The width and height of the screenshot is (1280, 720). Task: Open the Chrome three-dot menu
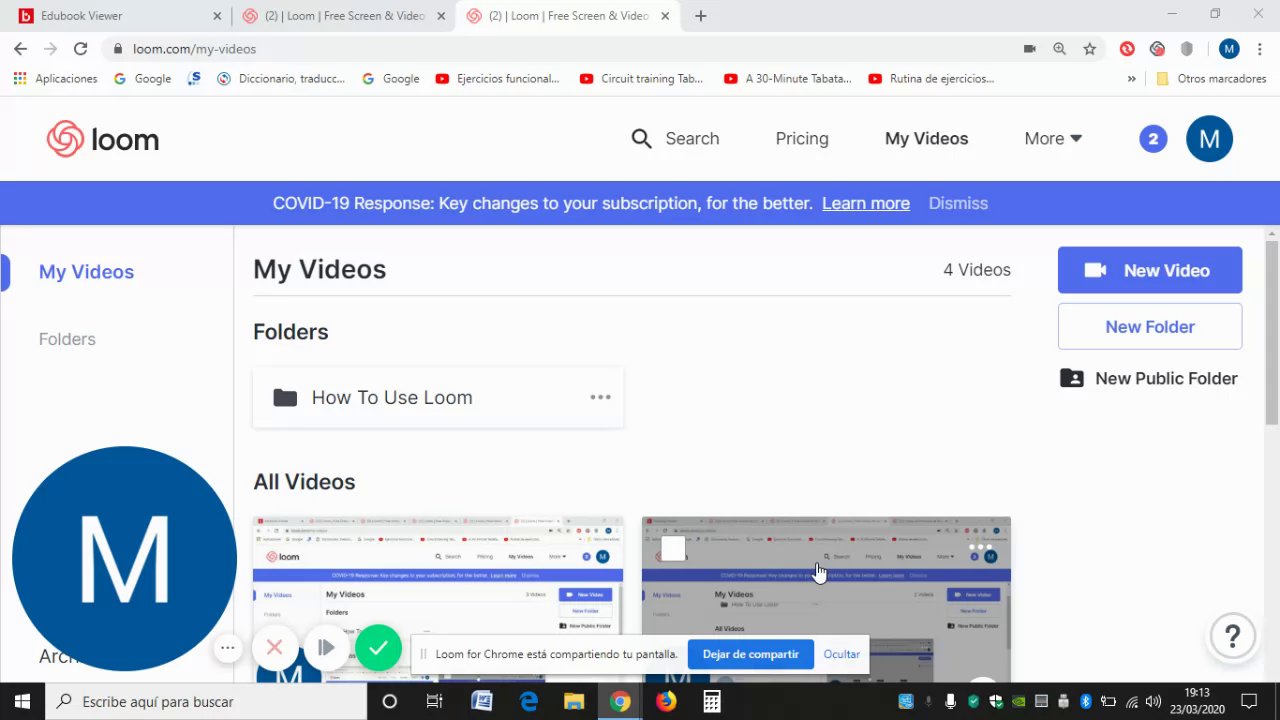click(1259, 48)
